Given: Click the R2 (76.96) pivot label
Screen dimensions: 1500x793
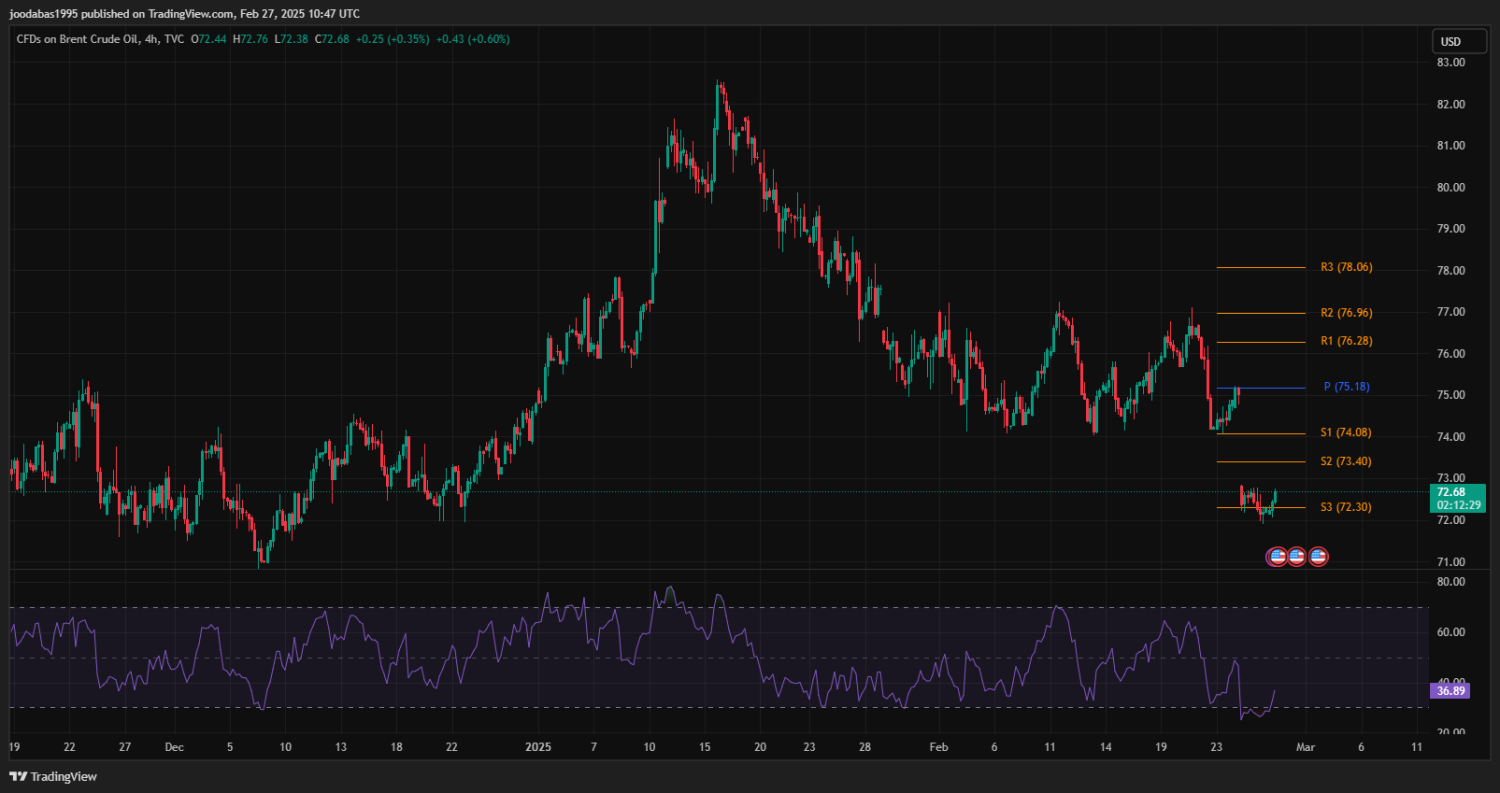Looking at the screenshot, I should (1346, 313).
